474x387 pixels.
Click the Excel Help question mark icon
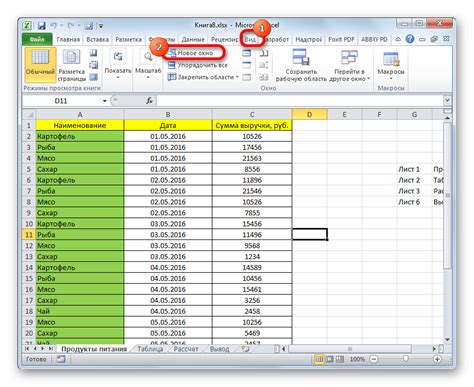pyautogui.click(x=410, y=39)
